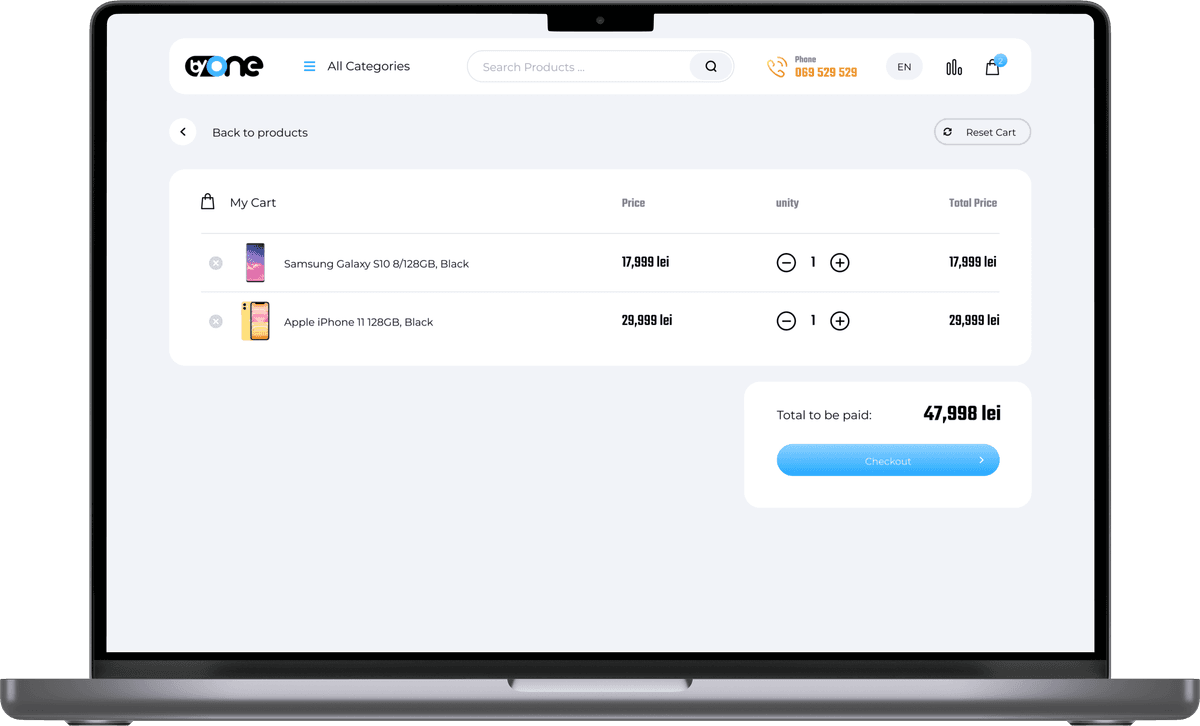
Task: Click the Reset Cart button
Action: point(982,132)
